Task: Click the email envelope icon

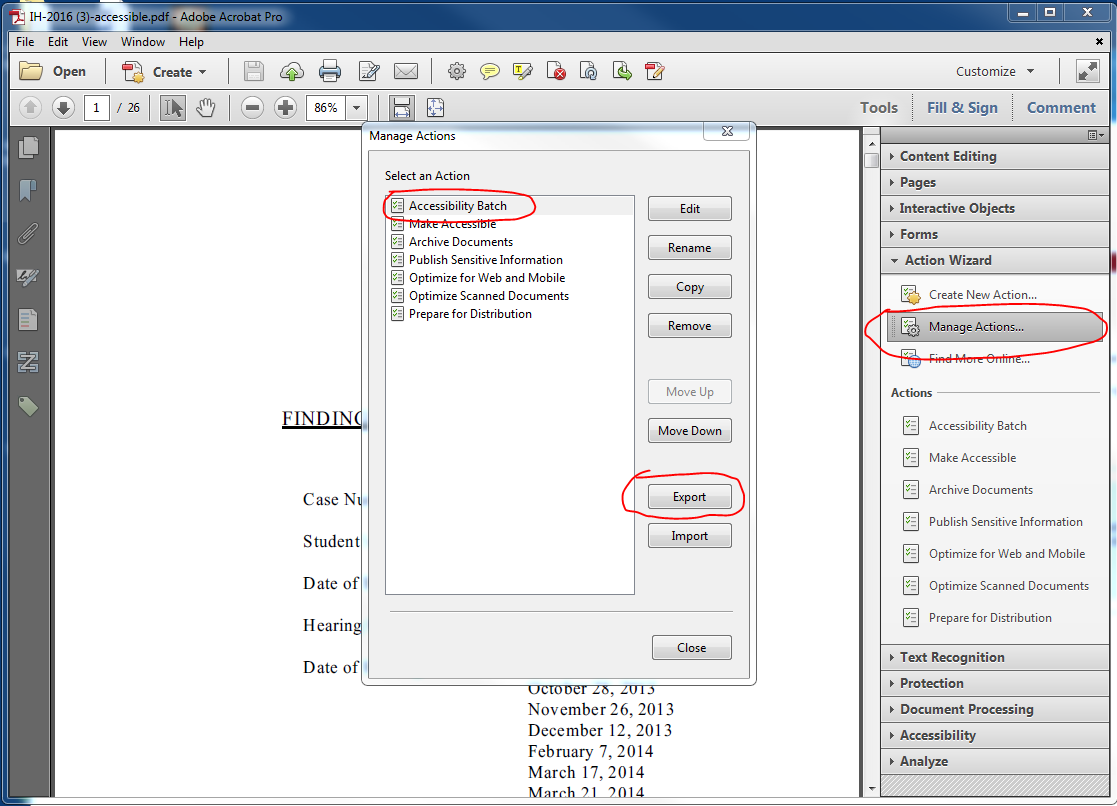Action: tap(405, 71)
